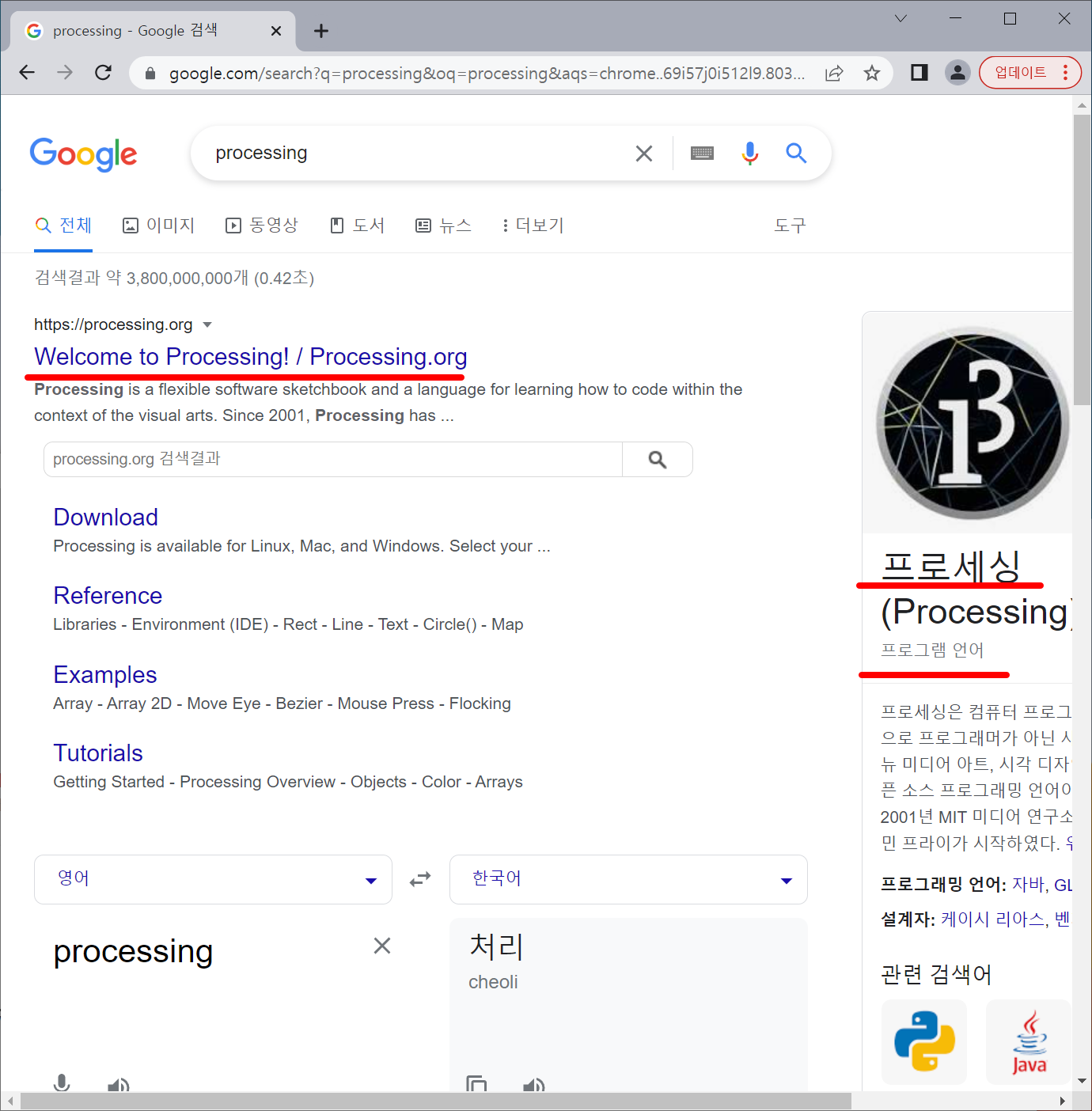
Task: Switch to 이미지 tab
Action: [158, 226]
